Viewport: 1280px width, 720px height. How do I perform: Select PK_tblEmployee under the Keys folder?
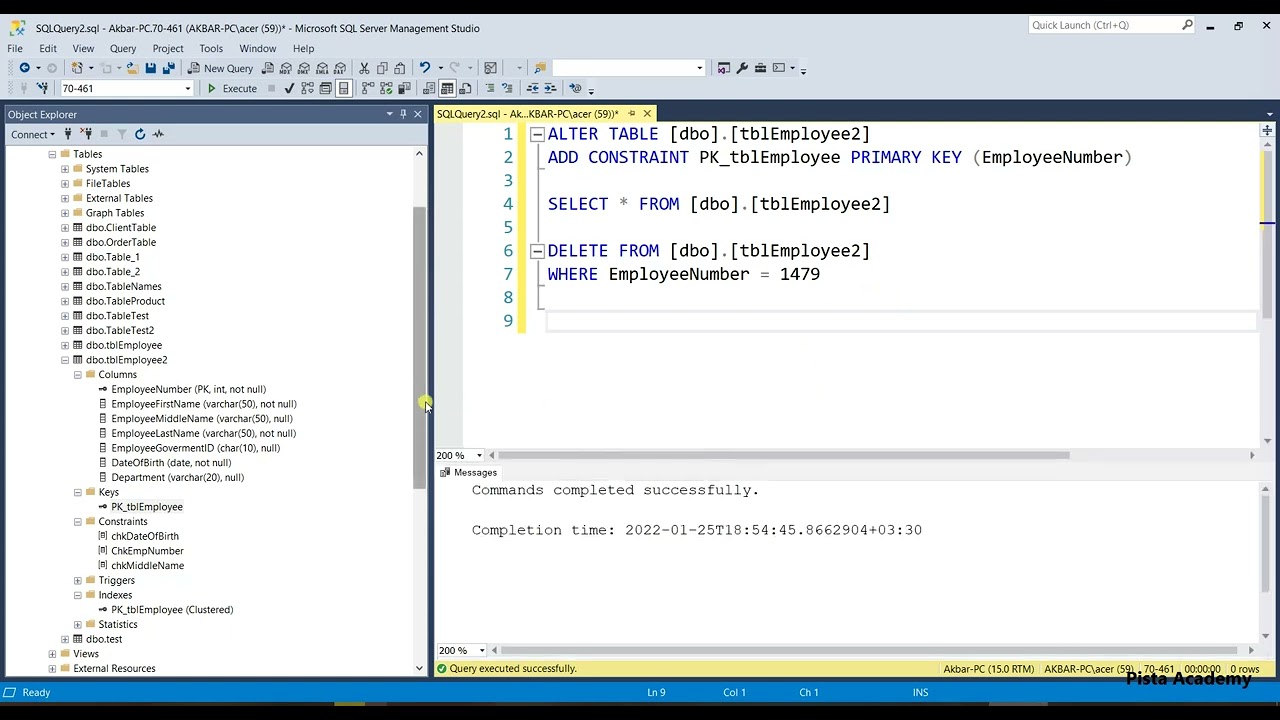pos(147,507)
